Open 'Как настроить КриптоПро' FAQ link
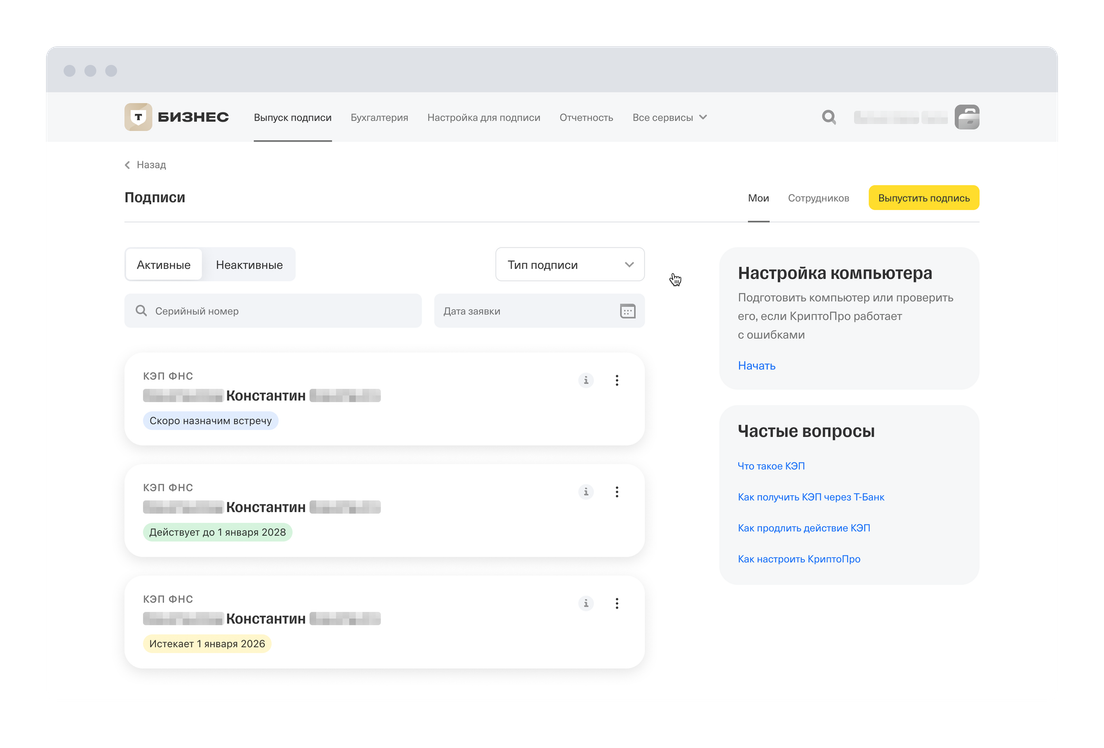 (x=798, y=559)
